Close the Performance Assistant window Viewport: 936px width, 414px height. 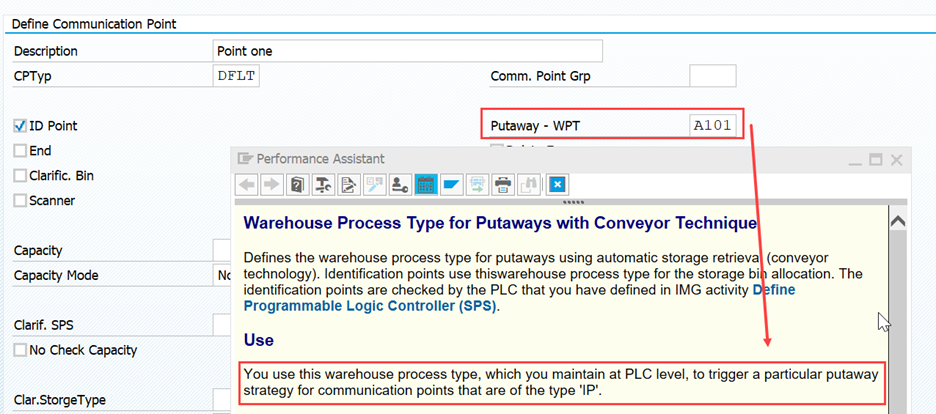point(895,159)
